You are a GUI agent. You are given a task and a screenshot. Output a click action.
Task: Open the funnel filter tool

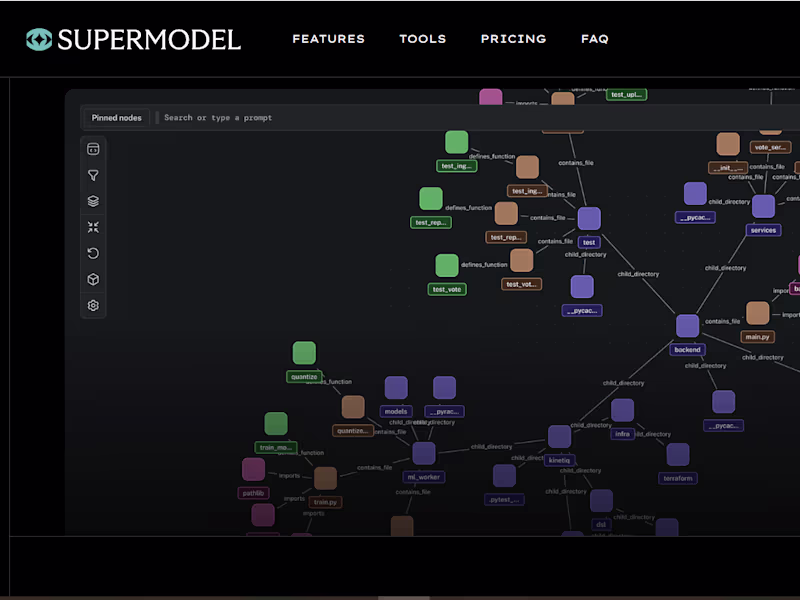coord(93,176)
